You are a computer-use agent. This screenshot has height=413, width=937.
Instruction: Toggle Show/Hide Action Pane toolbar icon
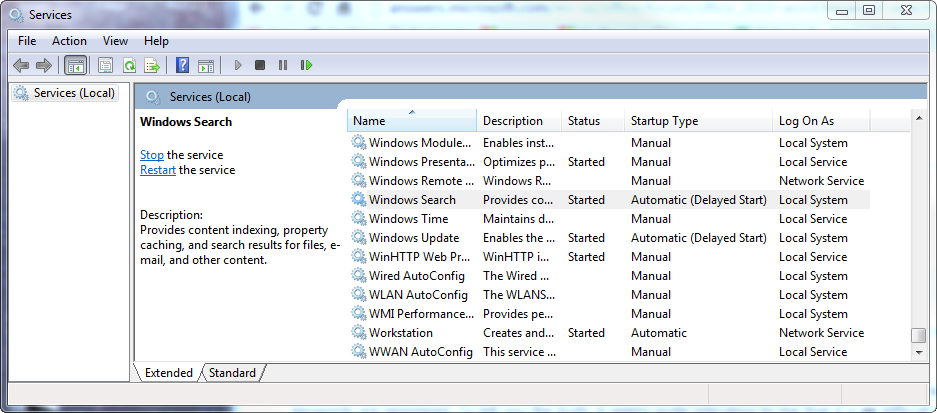pos(206,65)
